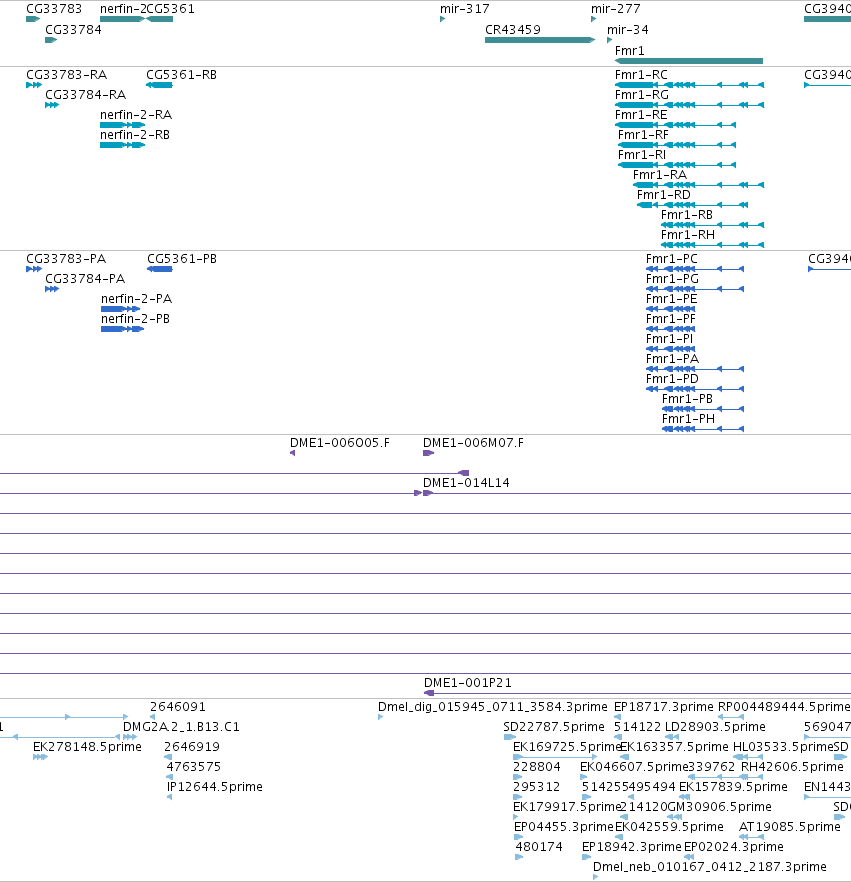Click the Fmr1-RB transcript label

[687, 215]
